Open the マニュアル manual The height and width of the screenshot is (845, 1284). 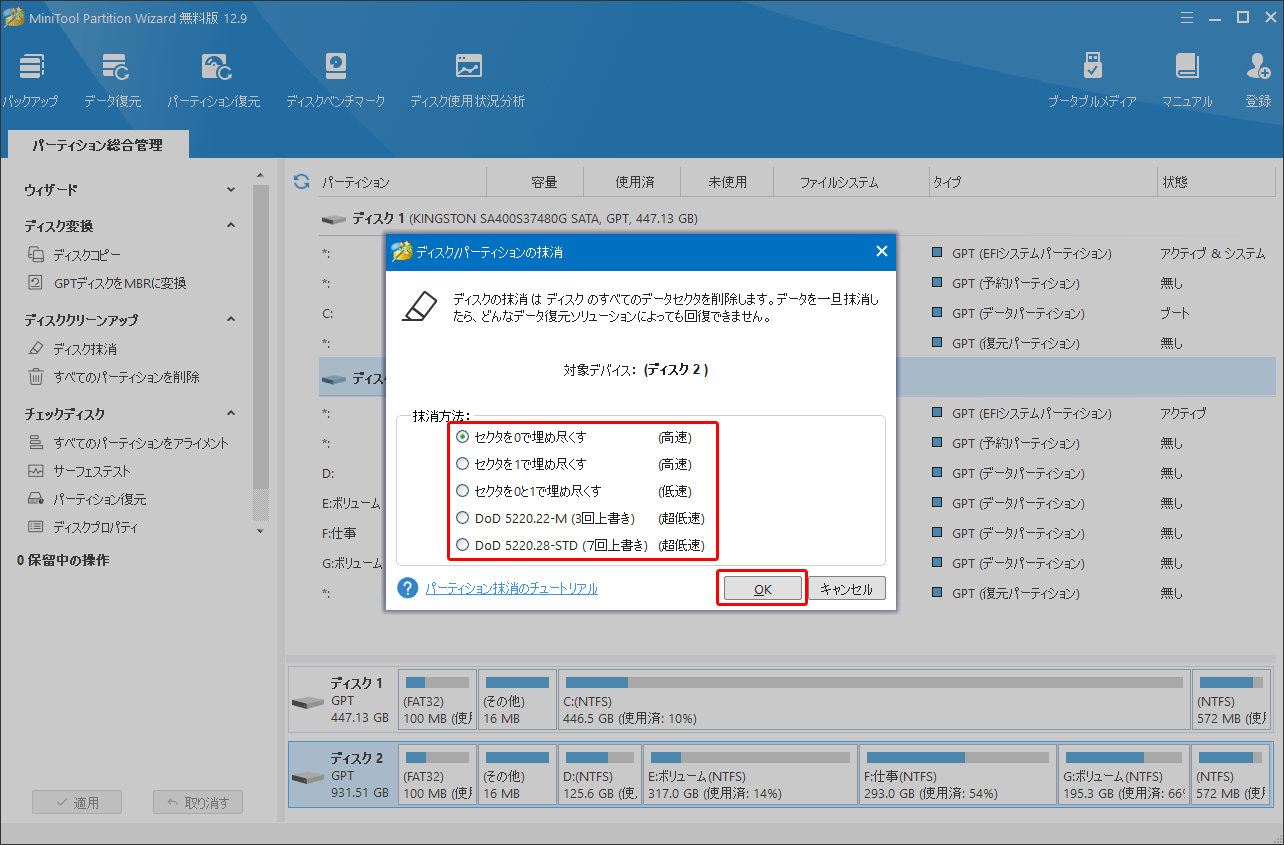[1187, 80]
